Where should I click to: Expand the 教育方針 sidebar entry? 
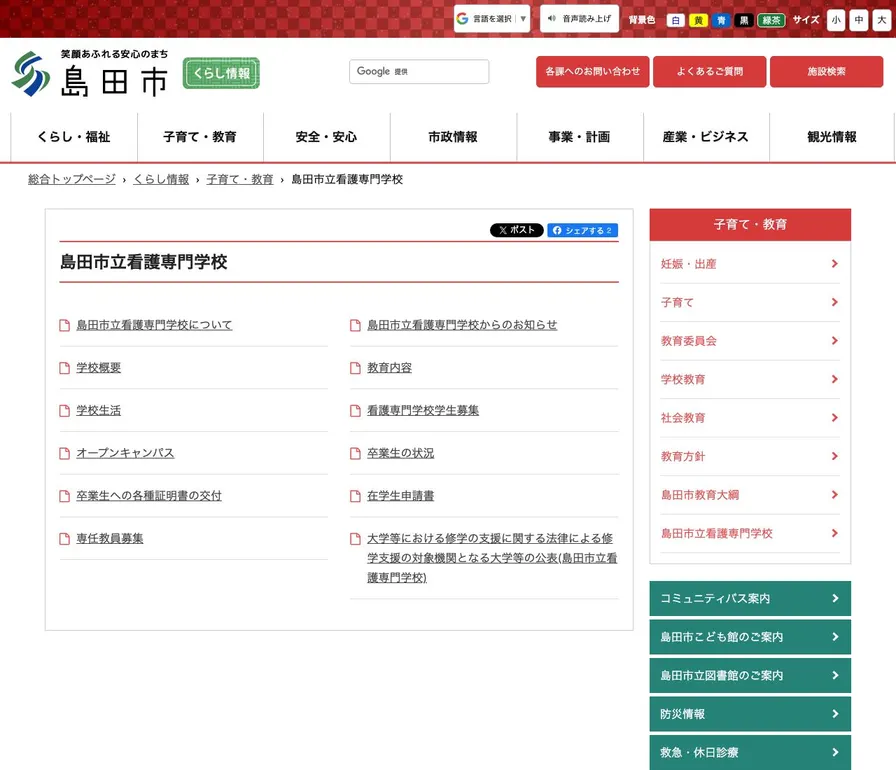pos(750,456)
